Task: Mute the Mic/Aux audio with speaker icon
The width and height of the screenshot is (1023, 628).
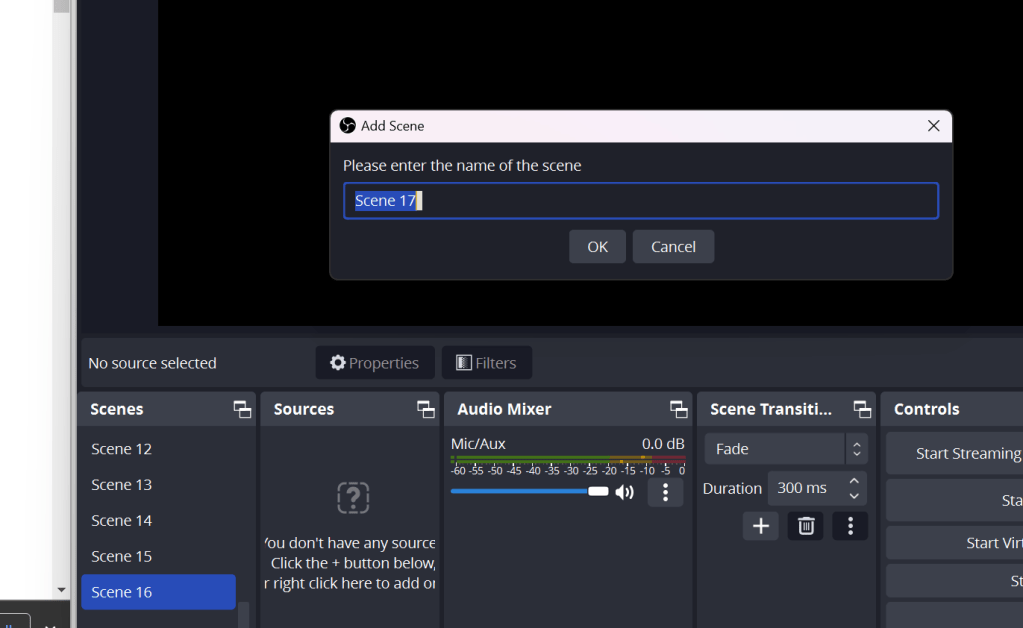Action: pyautogui.click(x=624, y=492)
